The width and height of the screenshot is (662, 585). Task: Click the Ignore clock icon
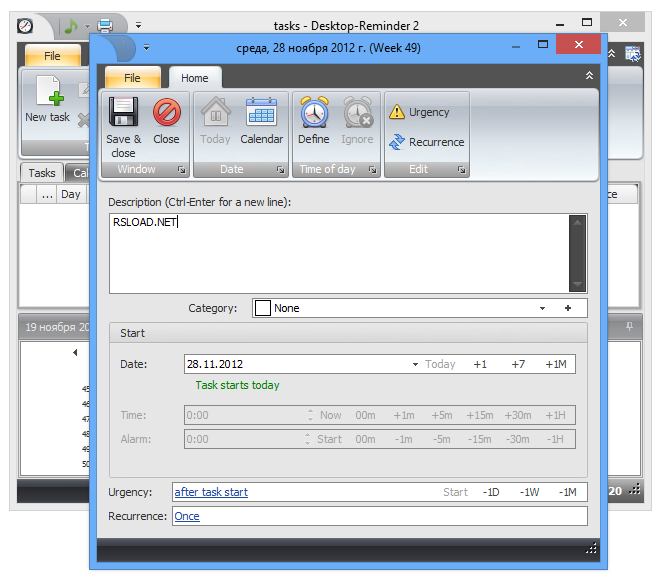(358, 112)
